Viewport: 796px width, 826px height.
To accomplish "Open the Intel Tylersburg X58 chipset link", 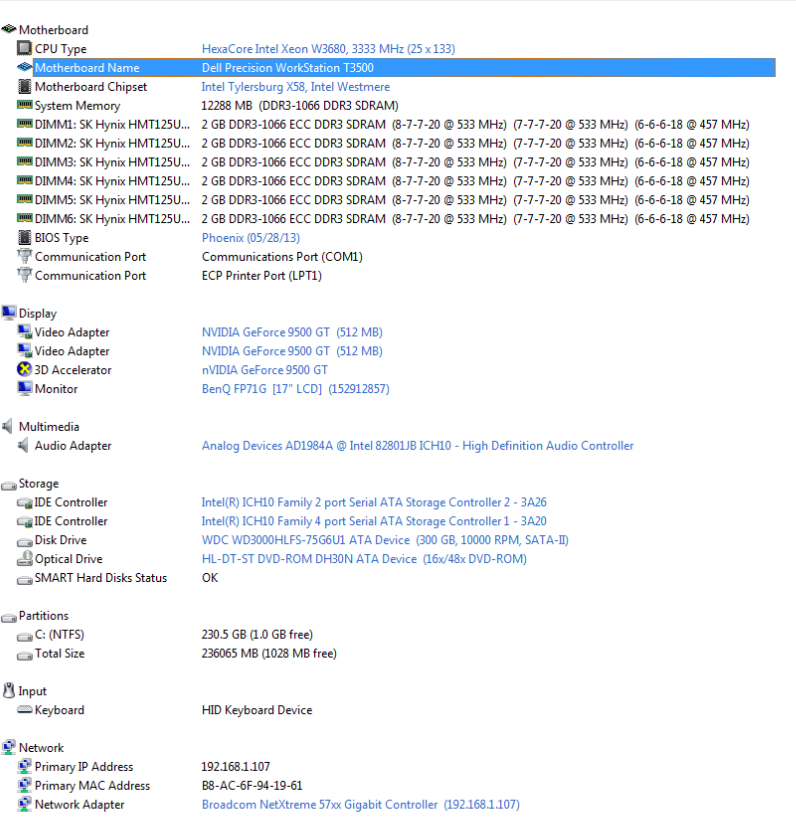I will [296, 87].
